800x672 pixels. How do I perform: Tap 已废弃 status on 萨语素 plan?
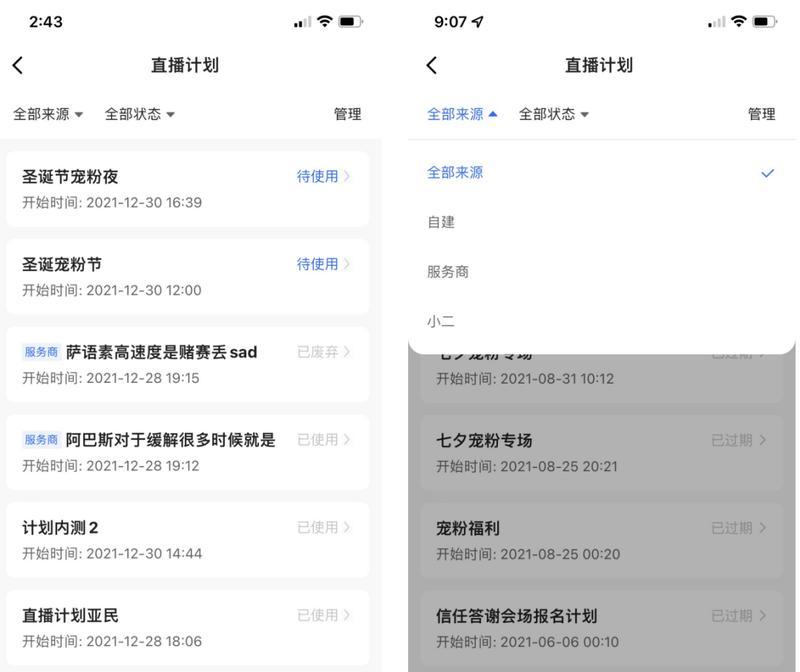click(x=323, y=352)
